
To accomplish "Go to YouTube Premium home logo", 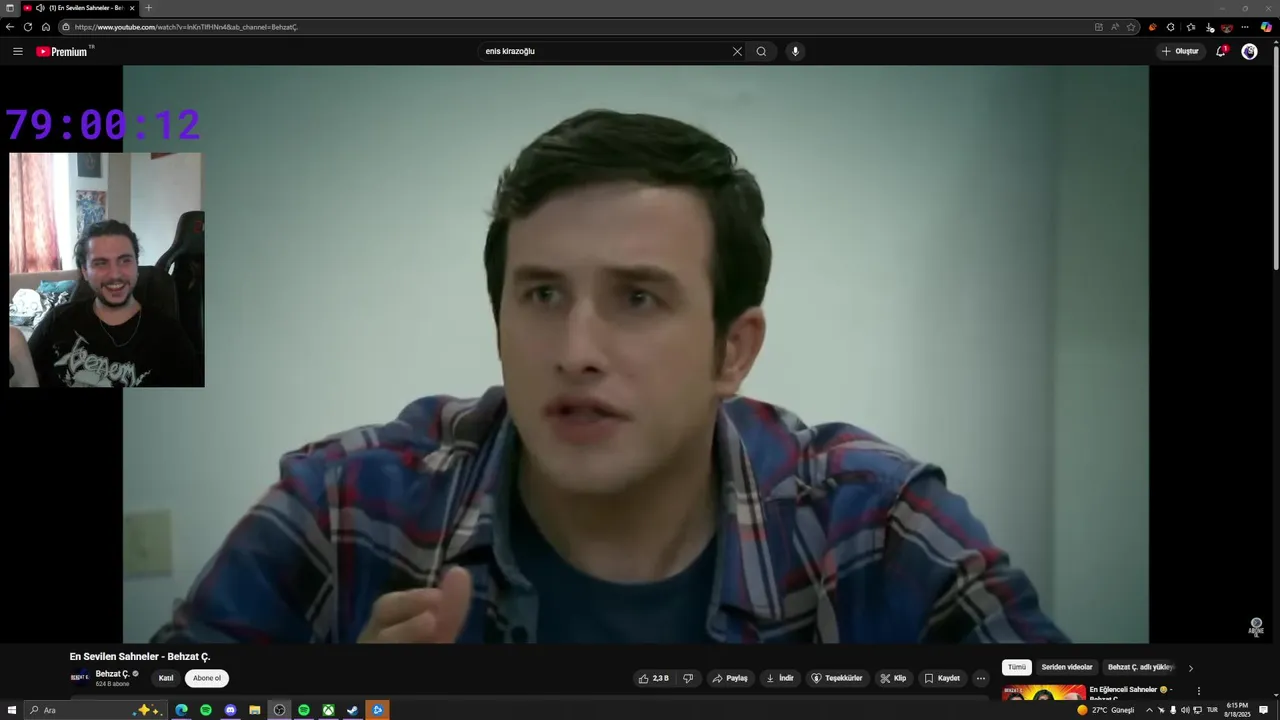I will click(x=62, y=51).
